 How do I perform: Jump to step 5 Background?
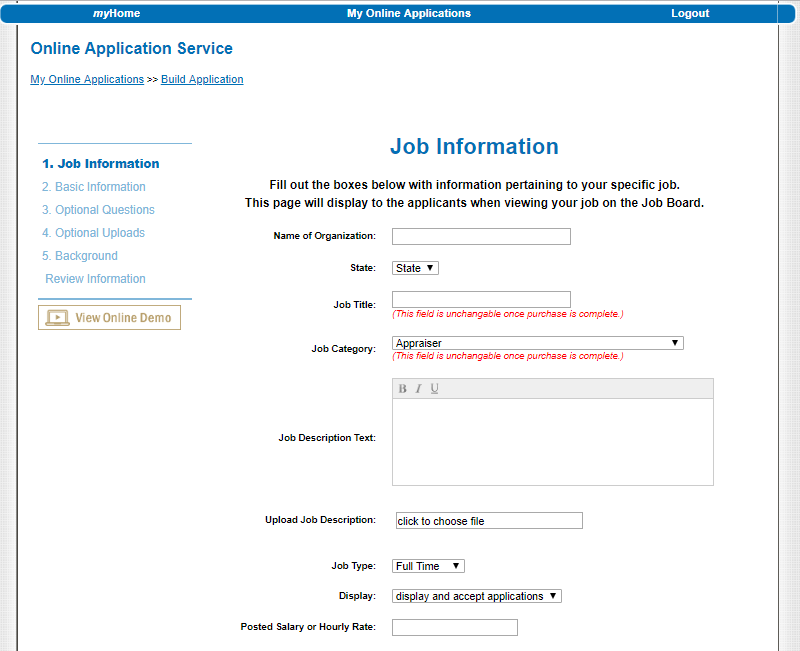pos(80,256)
